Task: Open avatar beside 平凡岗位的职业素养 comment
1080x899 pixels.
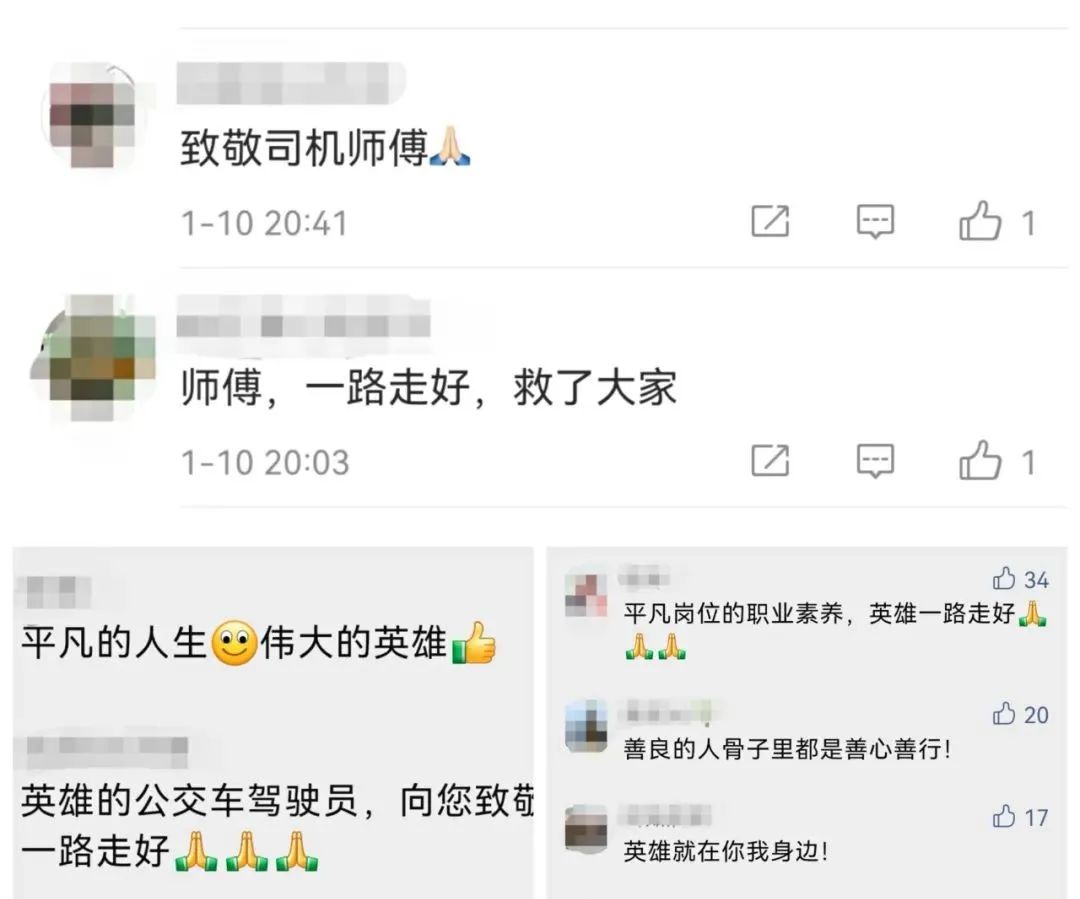Action: pyautogui.click(x=586, y=594)
